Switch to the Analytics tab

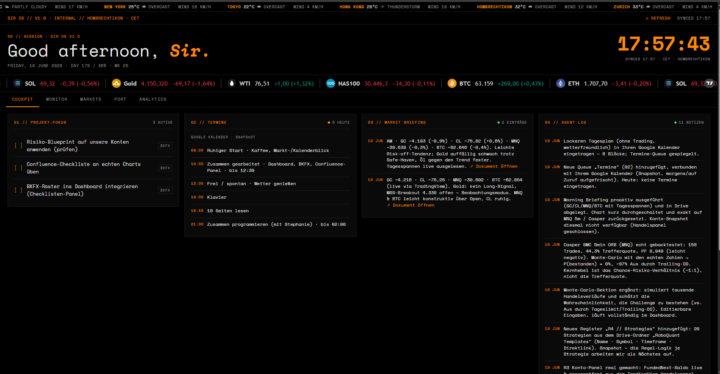click(x=152, y=99)
